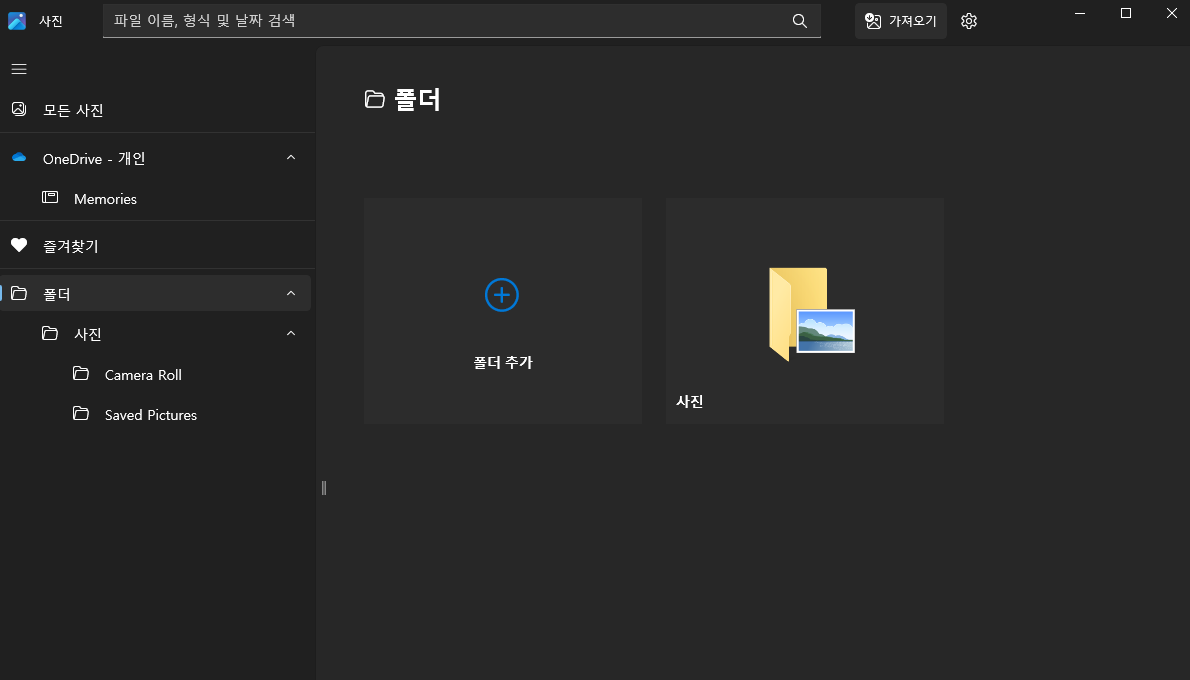1190x680 pixels.
Task: Click the plus icon to add folder
Action: click(502, 295)
